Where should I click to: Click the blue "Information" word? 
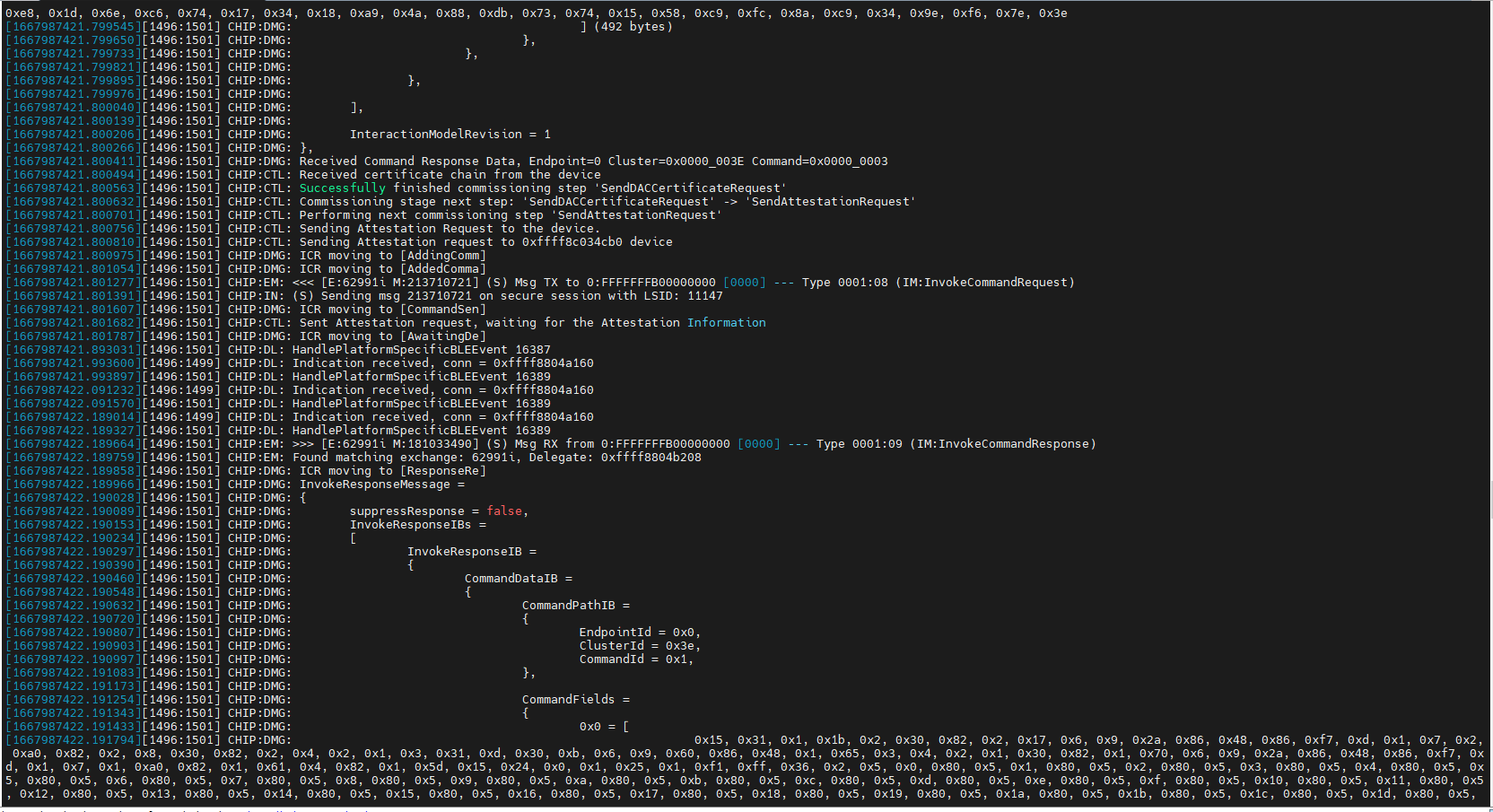[727, 323]
